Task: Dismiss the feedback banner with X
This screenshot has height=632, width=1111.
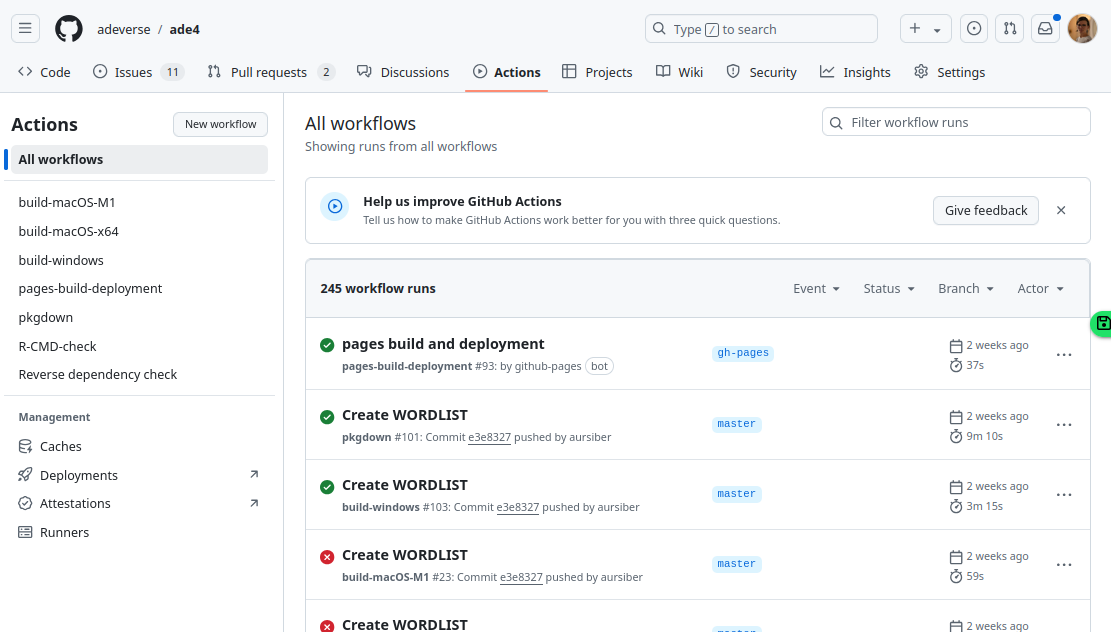Action: tap(1061, 210)
